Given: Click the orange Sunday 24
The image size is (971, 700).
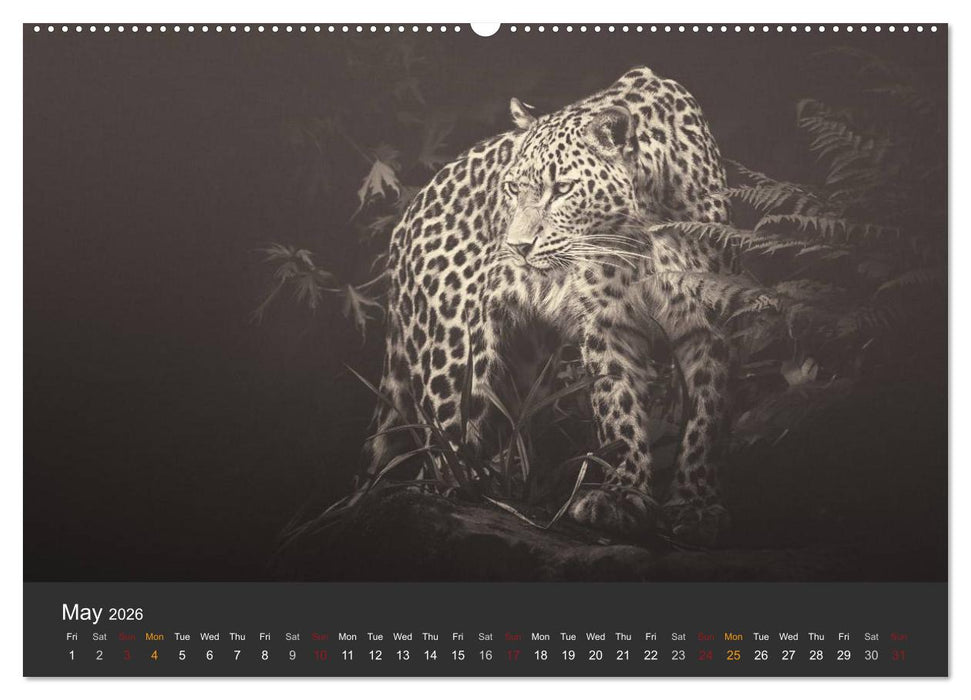Looking at the screenshot, I should [x=704, y=657].
